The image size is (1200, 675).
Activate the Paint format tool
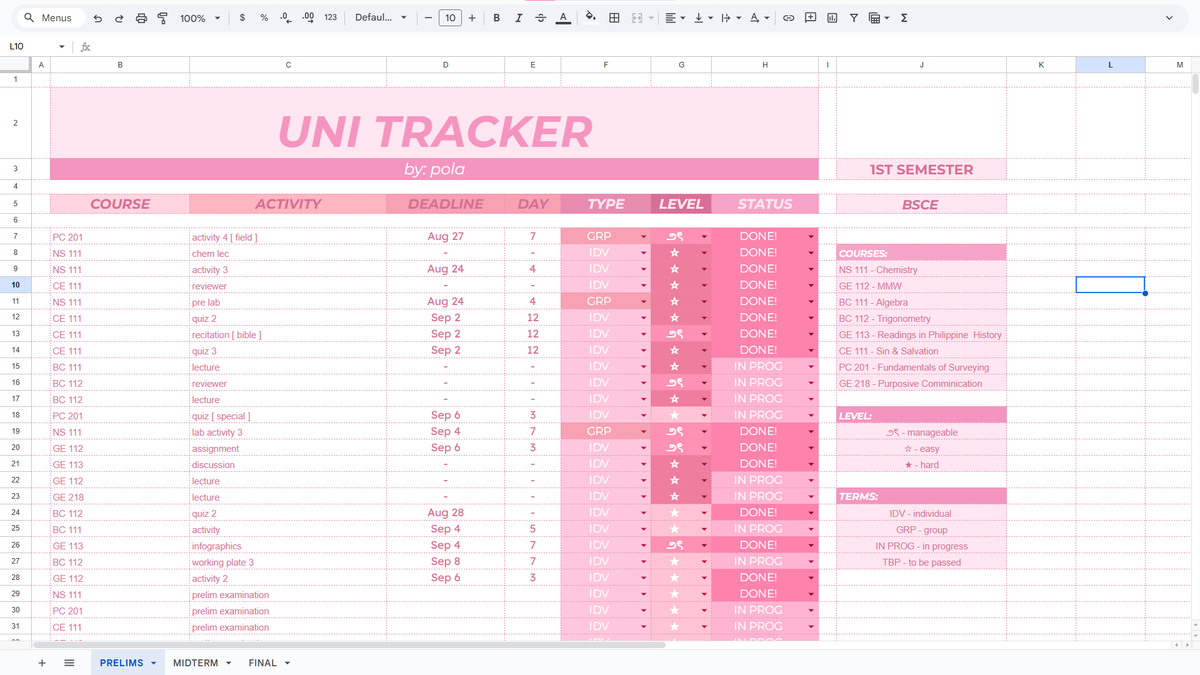[162, 18]
